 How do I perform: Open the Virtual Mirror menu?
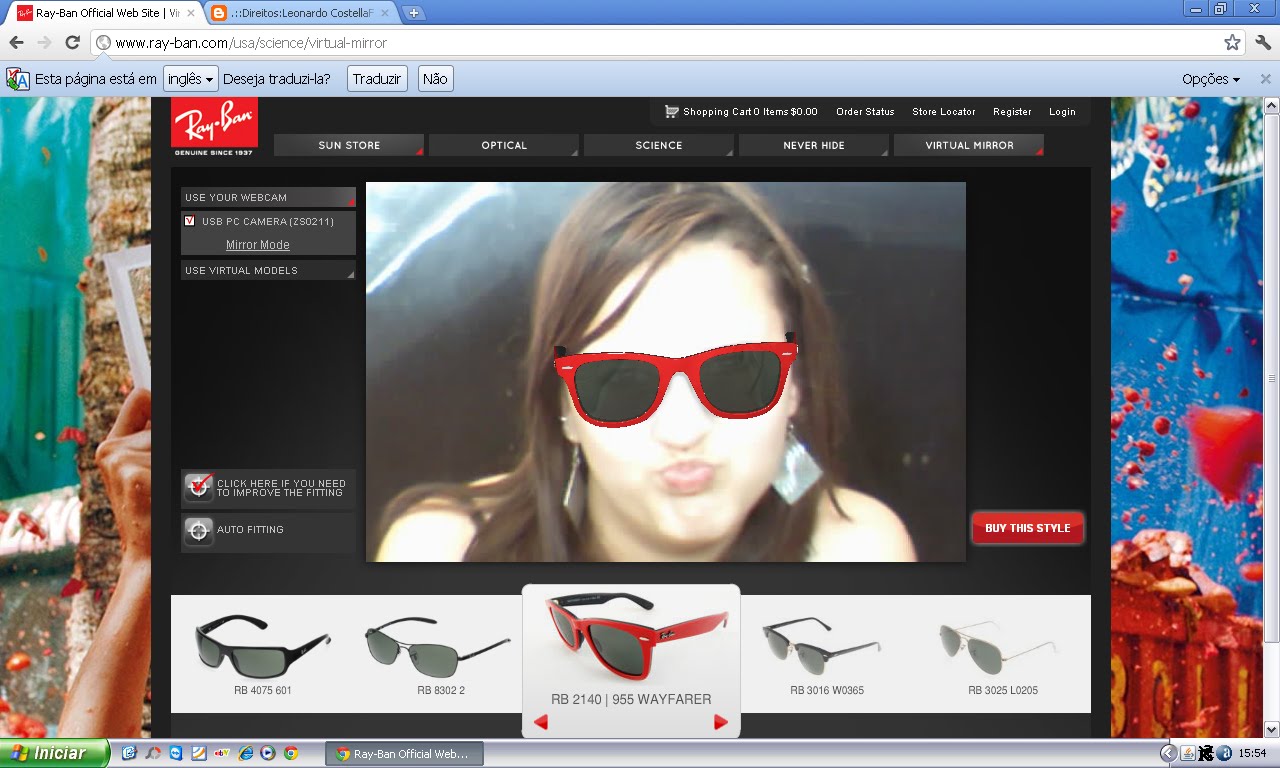969,145
